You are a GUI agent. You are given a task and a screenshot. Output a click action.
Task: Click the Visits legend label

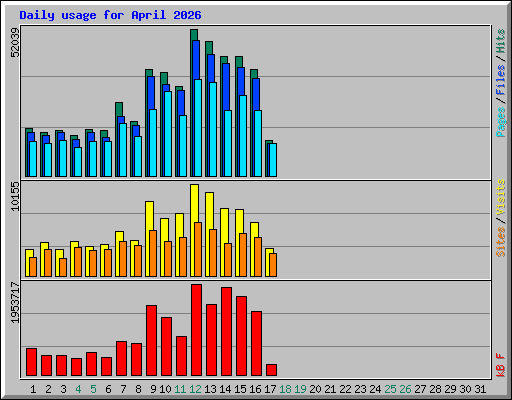point(501,197)
